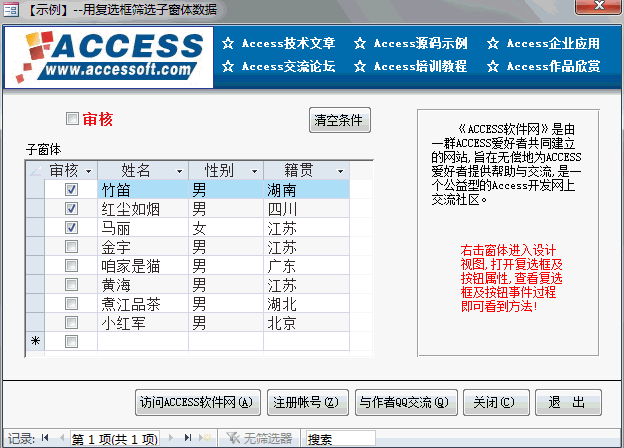Click the ACCESS www.accessoft.com logo

109,57
